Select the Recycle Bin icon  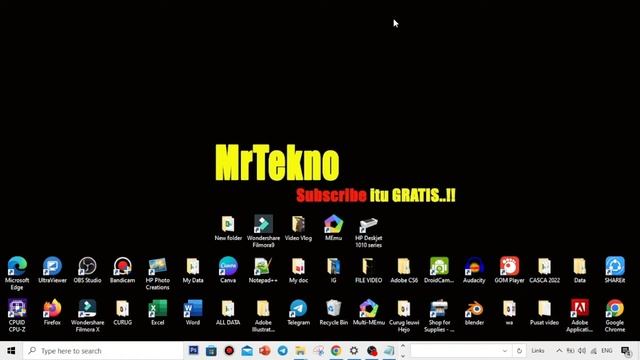[333, 312]
